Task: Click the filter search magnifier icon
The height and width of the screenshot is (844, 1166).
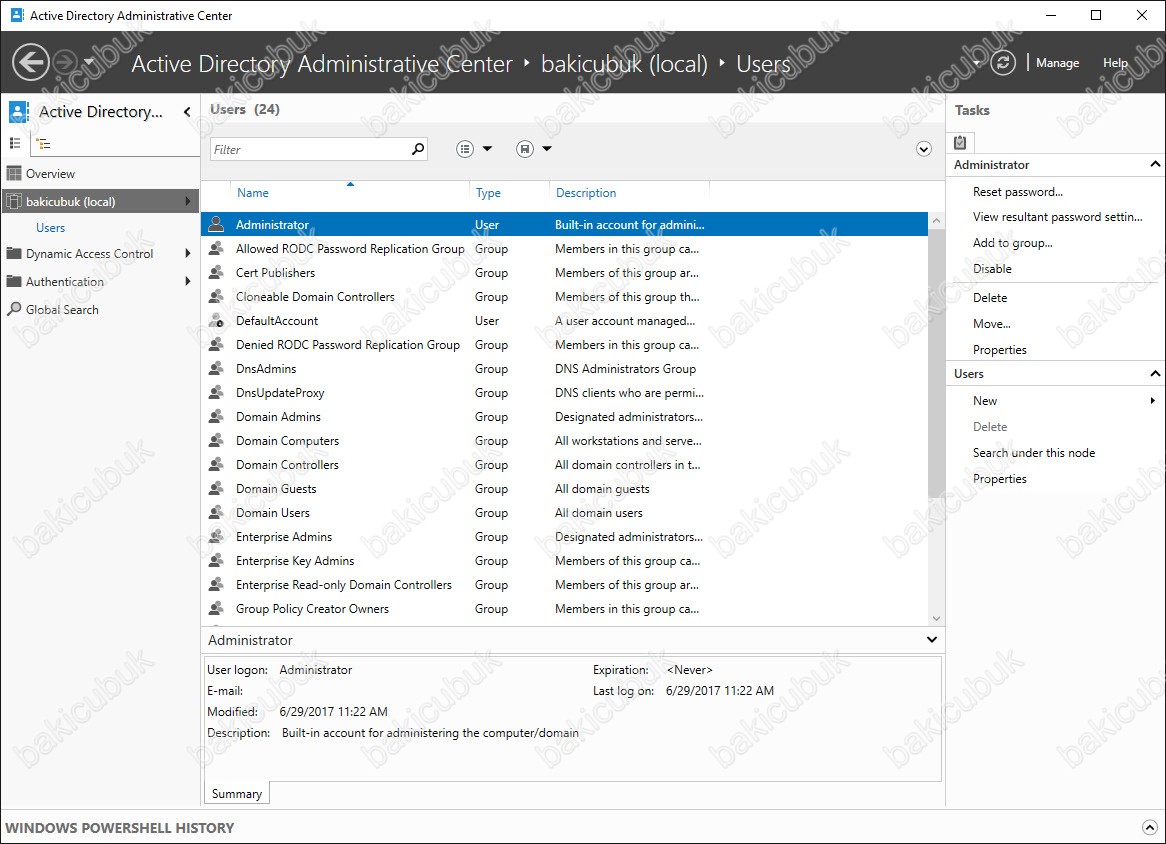Action: tap(418, 149)
